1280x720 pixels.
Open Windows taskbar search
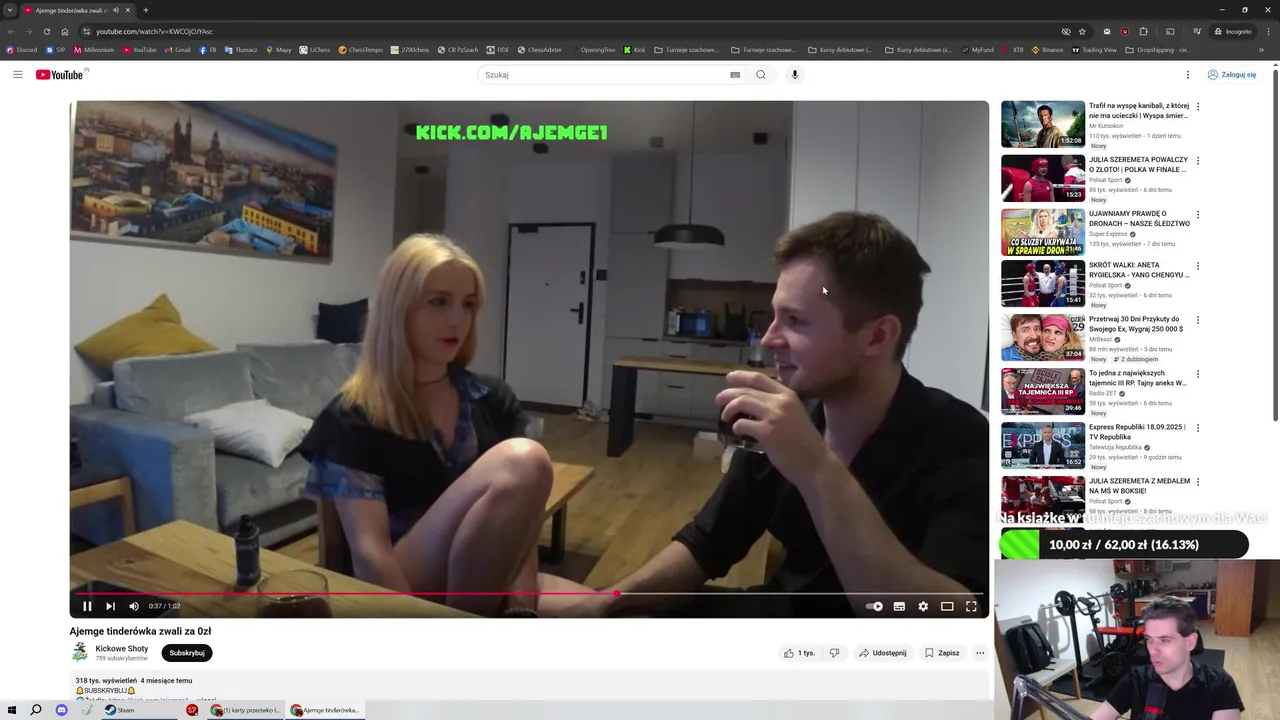click(36, 710)
